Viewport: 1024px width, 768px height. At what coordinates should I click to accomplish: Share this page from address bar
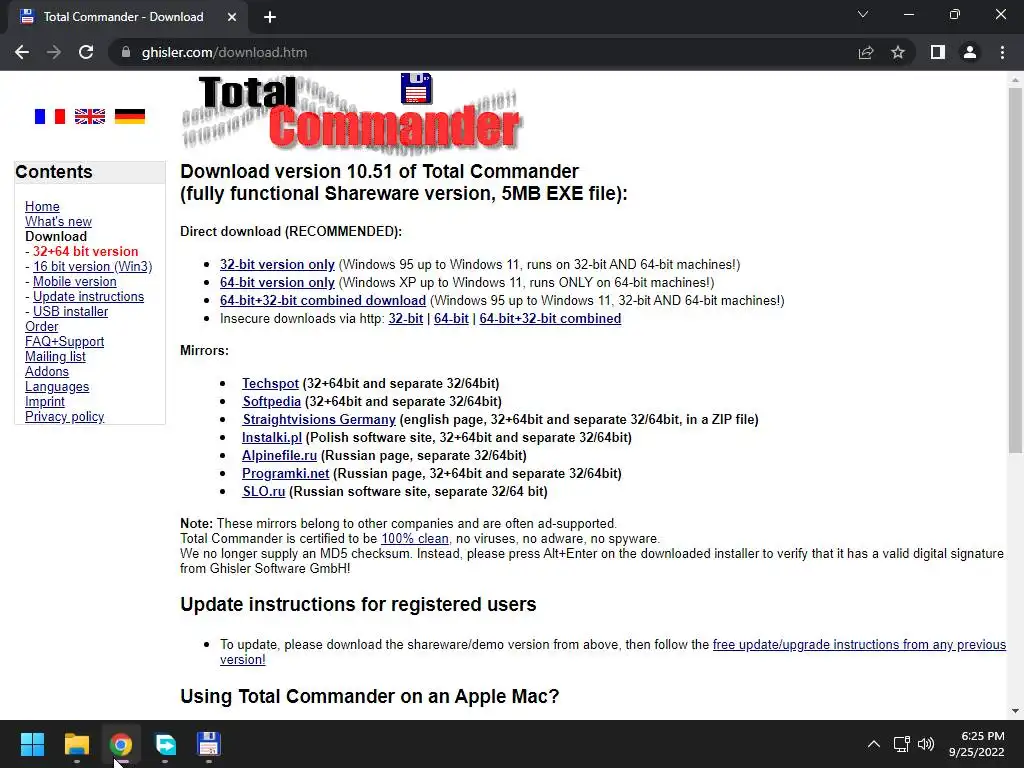click(x=866, y=52)
